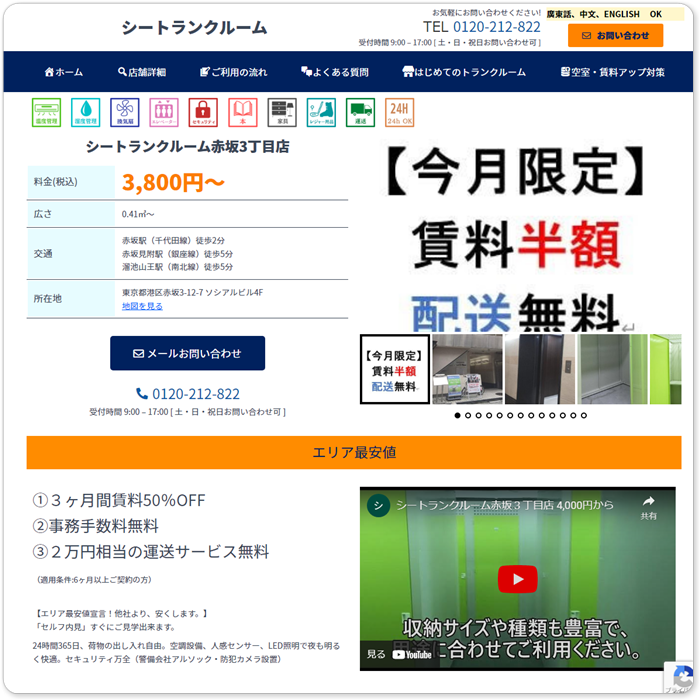The width and height of the screenshot is (700, 700).
Task: Select the first carousel dot
Action: coord(457,416)
